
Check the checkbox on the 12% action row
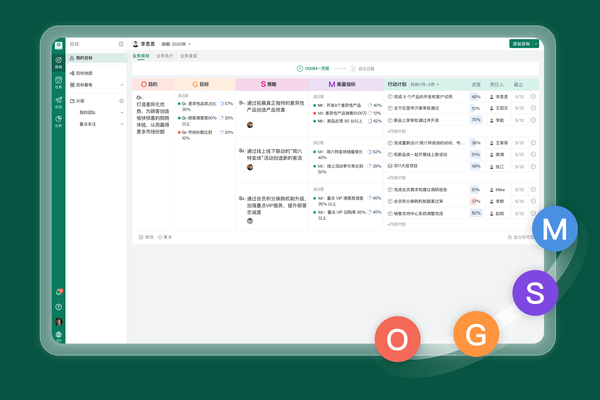390,108
